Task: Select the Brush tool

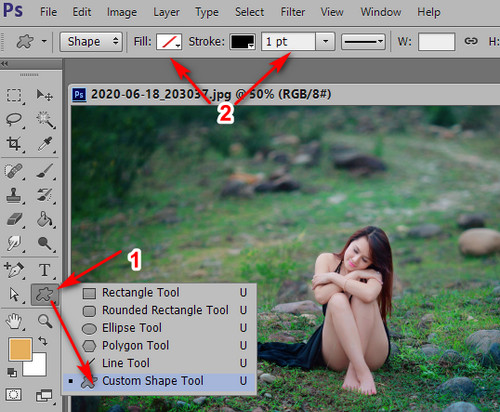Action: click(x=45, y=171)
